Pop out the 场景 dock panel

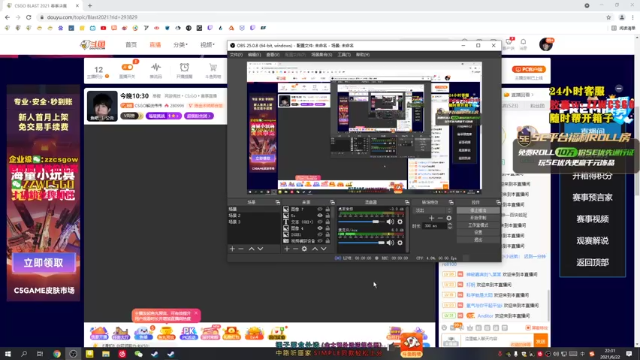[x=278, y=202]
